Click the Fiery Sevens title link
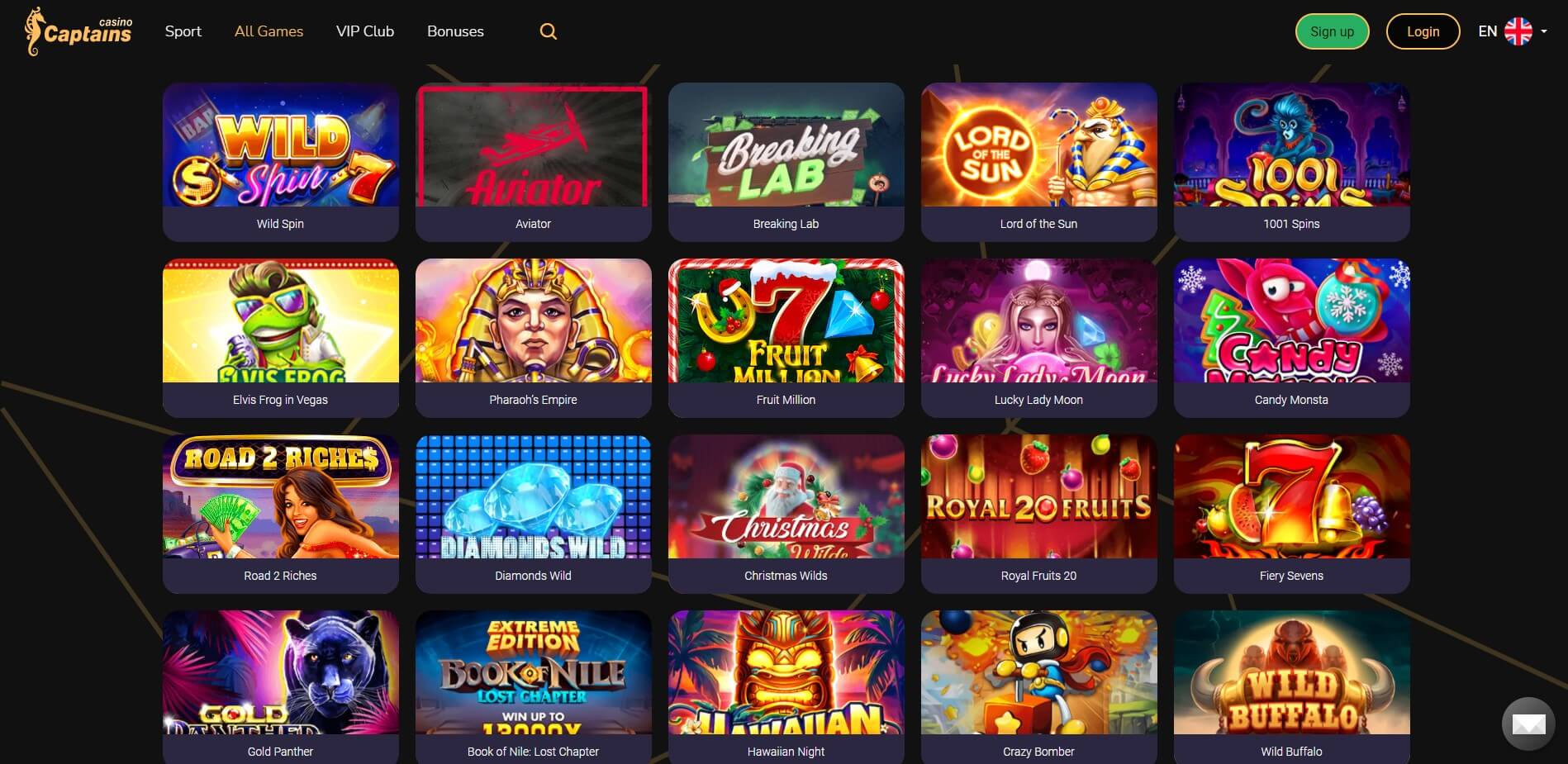Screen dimensions: 1568x764 tap(1292, 576)
